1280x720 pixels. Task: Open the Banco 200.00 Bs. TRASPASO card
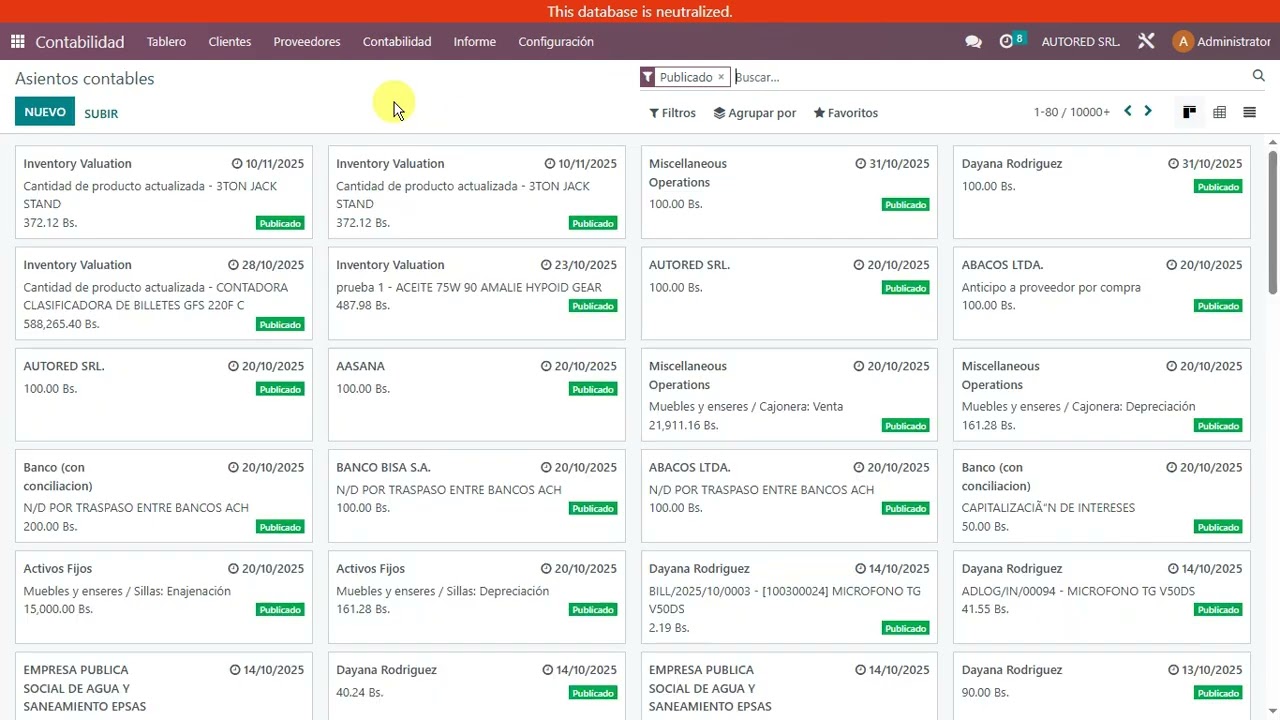click(164, 495)
